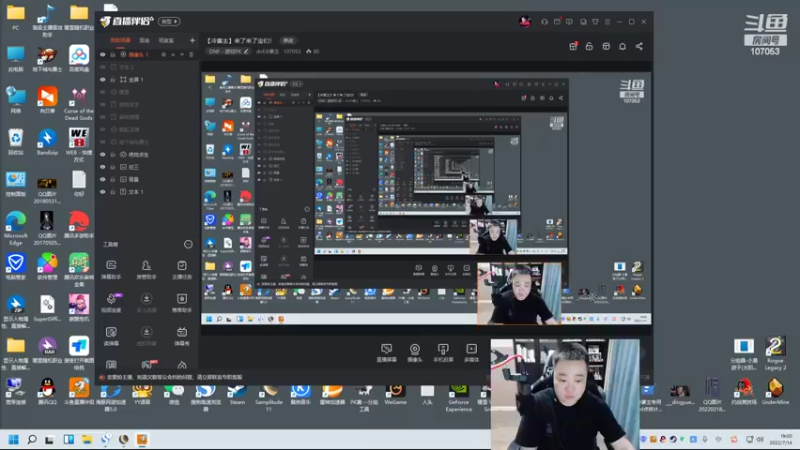The height and width of the screenshot is (450, 800).
Task: Toggle lock on the 全屏 1 source
Action: click(113, 80)
